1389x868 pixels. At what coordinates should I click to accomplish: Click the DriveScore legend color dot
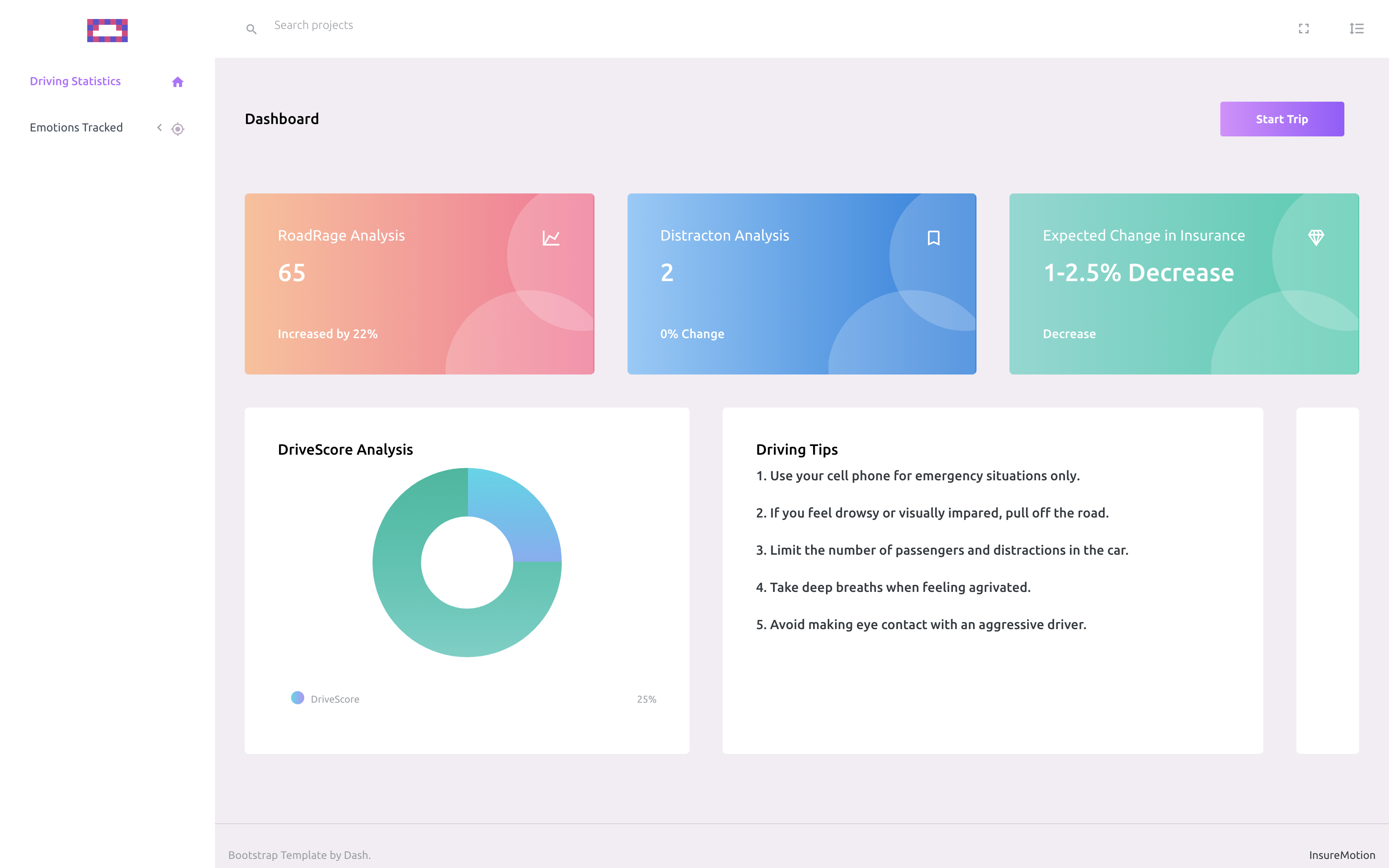click(x=297, y=698)
